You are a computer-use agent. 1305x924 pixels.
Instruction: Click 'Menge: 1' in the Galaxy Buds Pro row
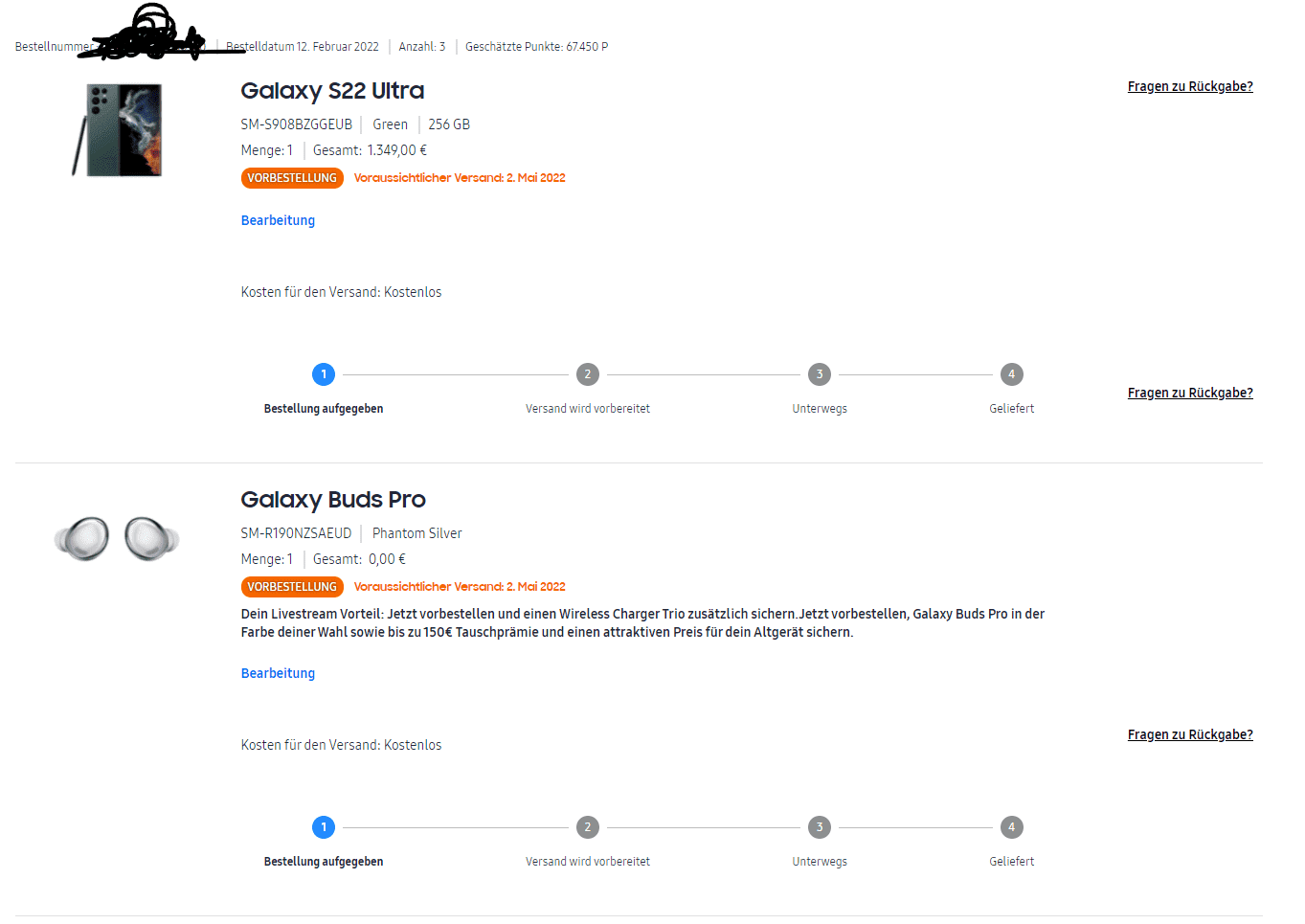tap(267, 559)
